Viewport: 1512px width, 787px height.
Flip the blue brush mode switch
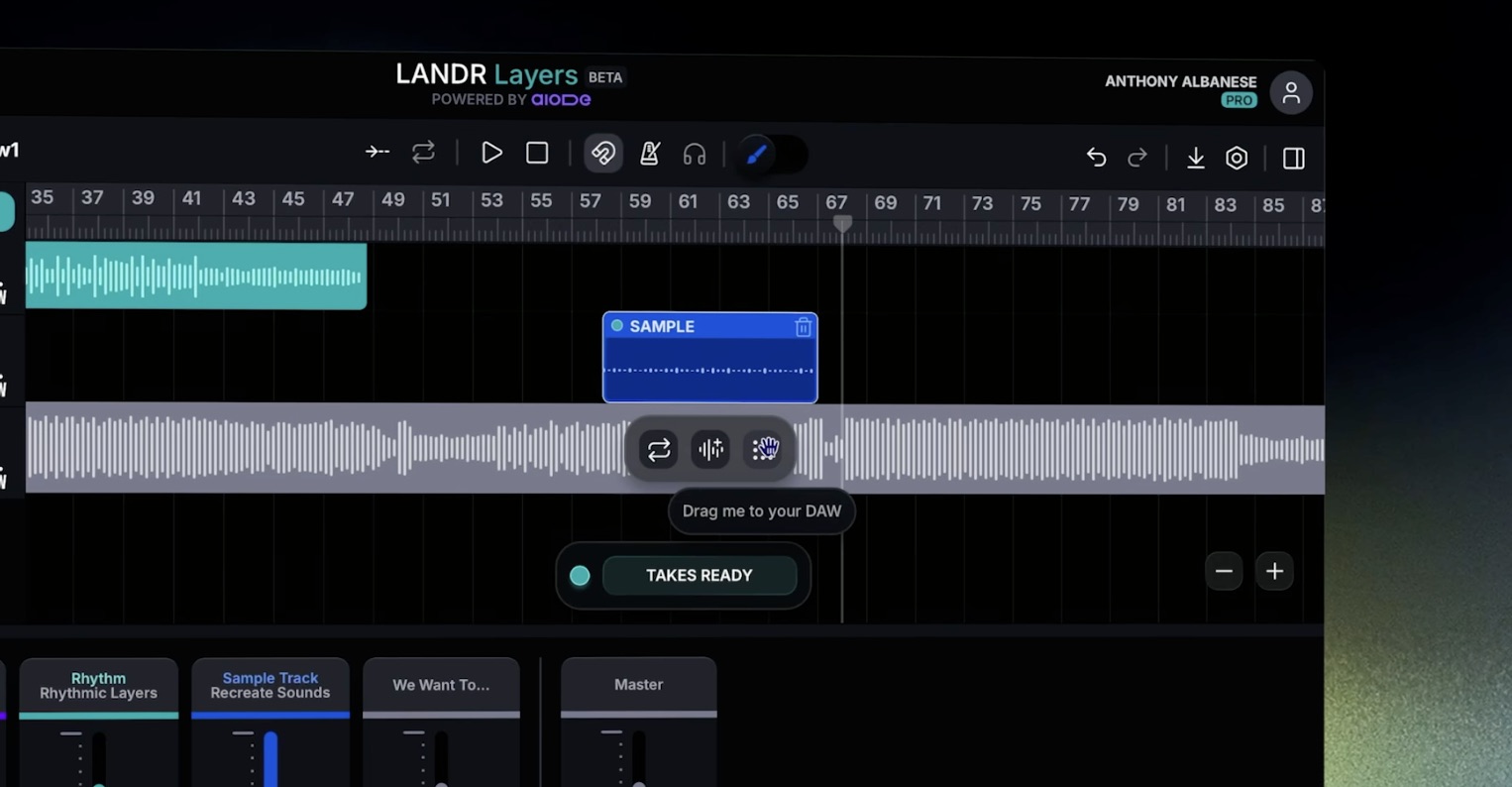pos(773,155)
